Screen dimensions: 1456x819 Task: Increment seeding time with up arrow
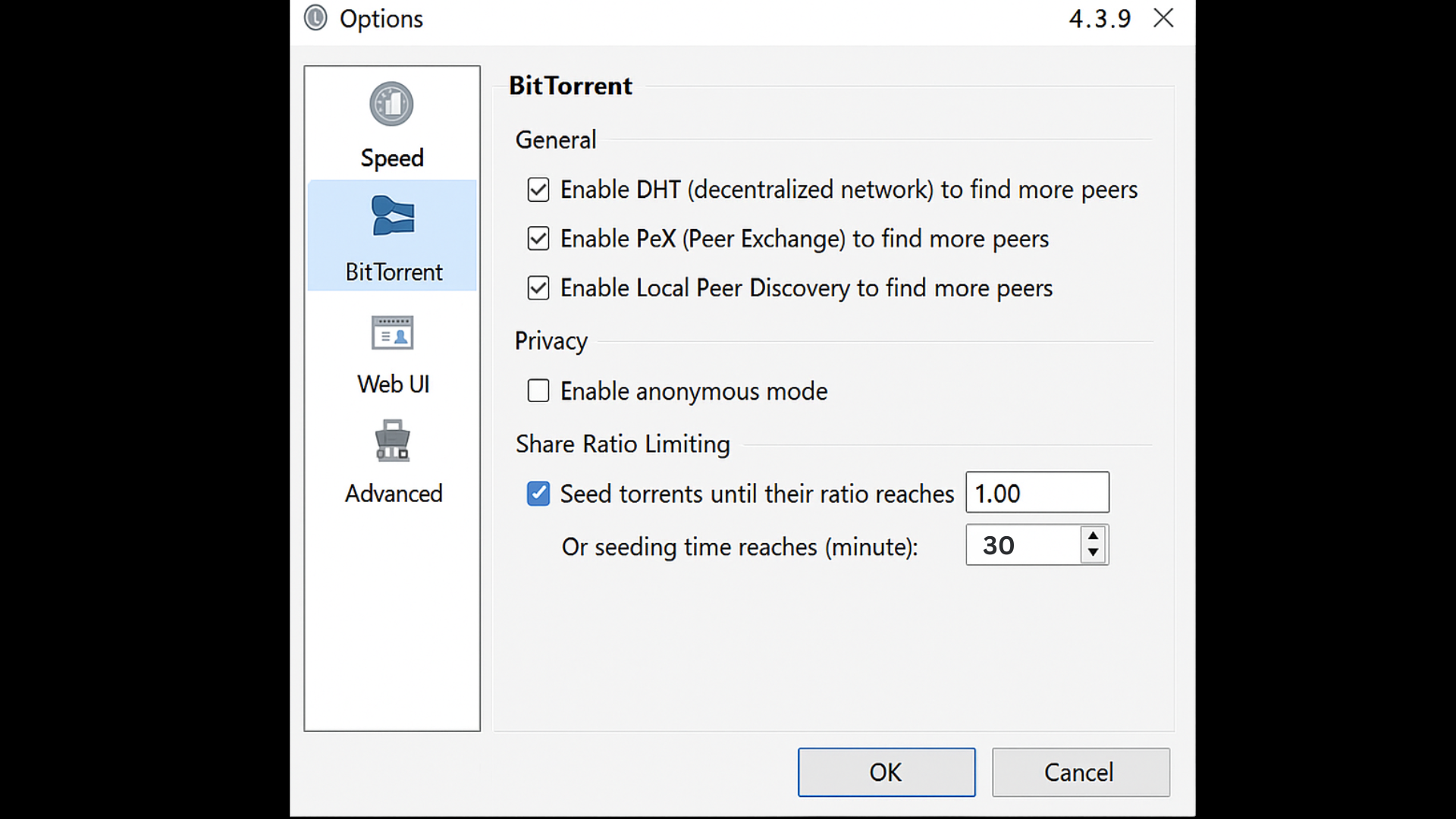pyautogui.click(x=1093, y=536)
